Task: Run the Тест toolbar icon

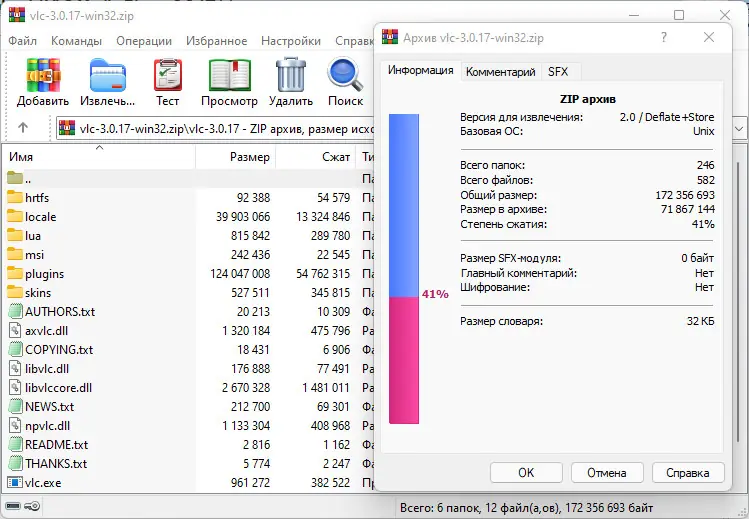Action: (x=168, y=75)
